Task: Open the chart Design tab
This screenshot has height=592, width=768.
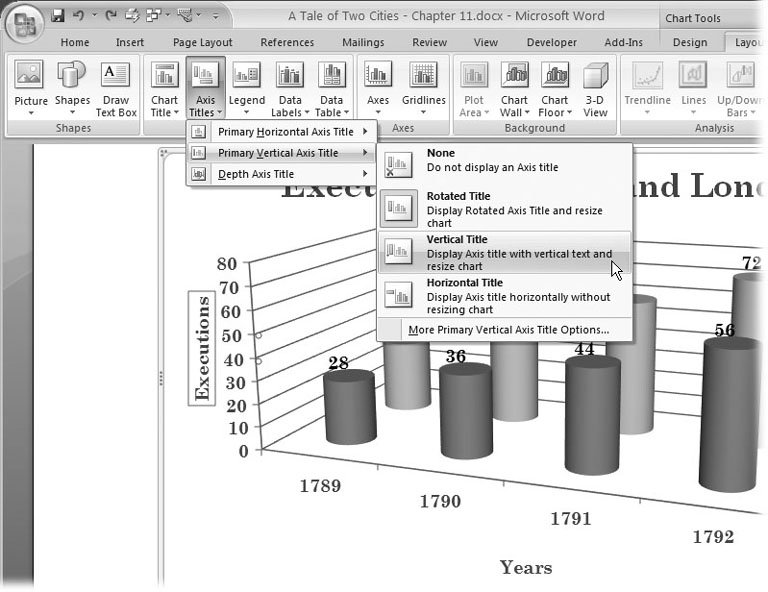Action: coord(690,43)
